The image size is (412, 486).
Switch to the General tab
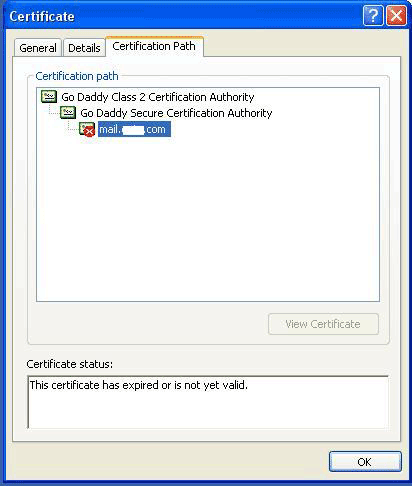pos(38,48)
